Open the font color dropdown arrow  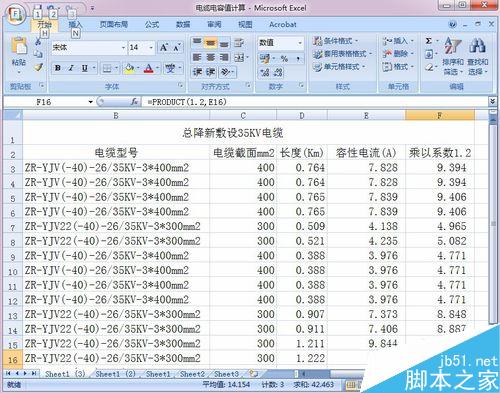(x=157, y=68)
